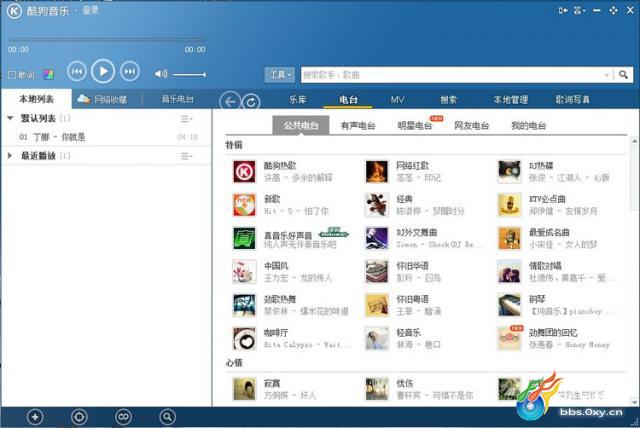Select the 本地列表 tab

pos(36,99)
